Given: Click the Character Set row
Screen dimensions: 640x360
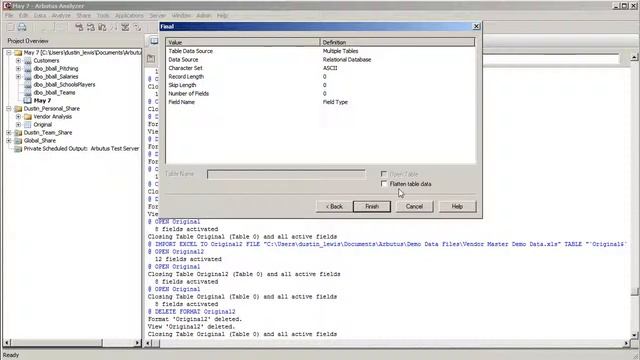Looking at the screenshot, I should [320, 68].
